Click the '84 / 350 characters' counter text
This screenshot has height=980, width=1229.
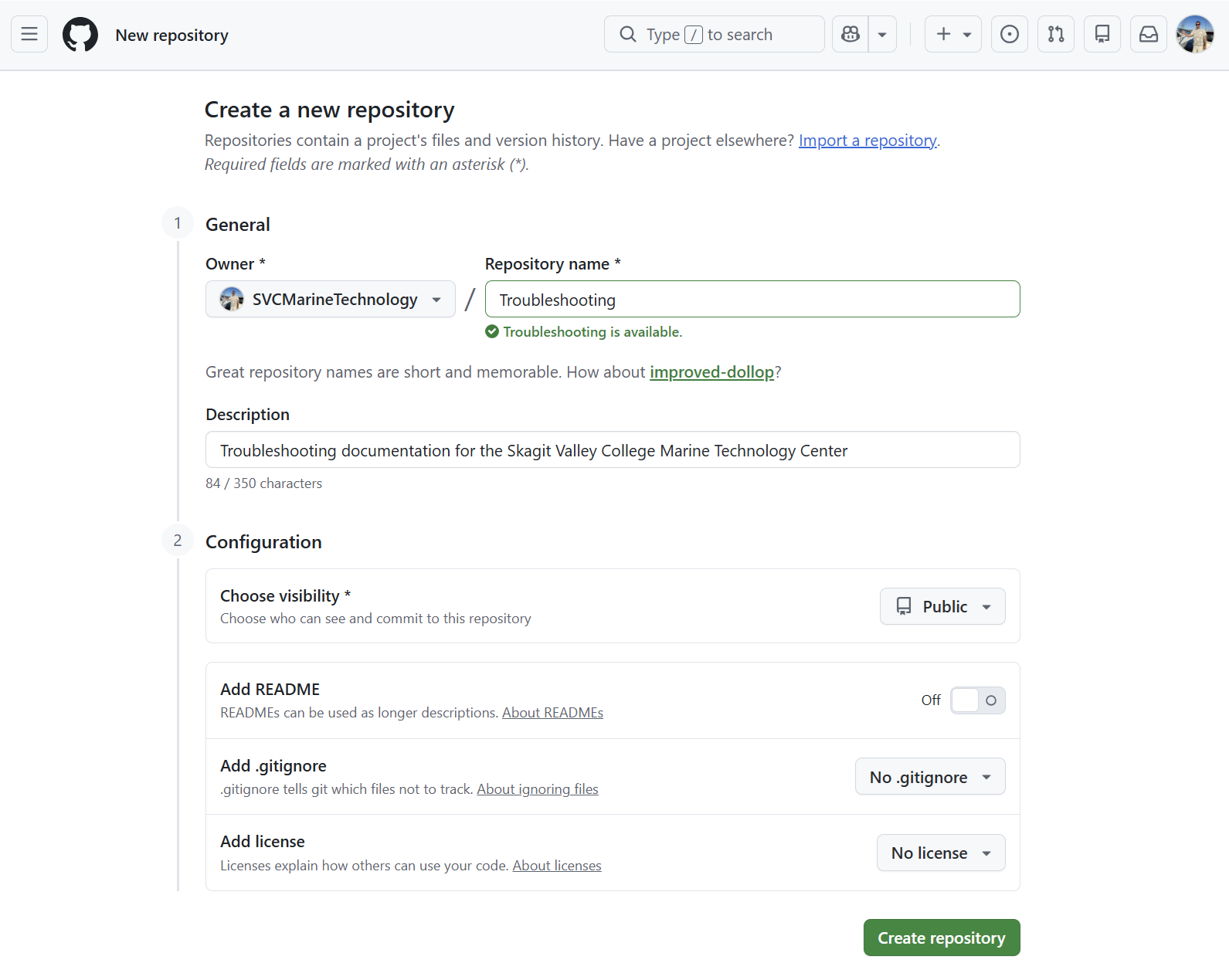pos(263,483)
